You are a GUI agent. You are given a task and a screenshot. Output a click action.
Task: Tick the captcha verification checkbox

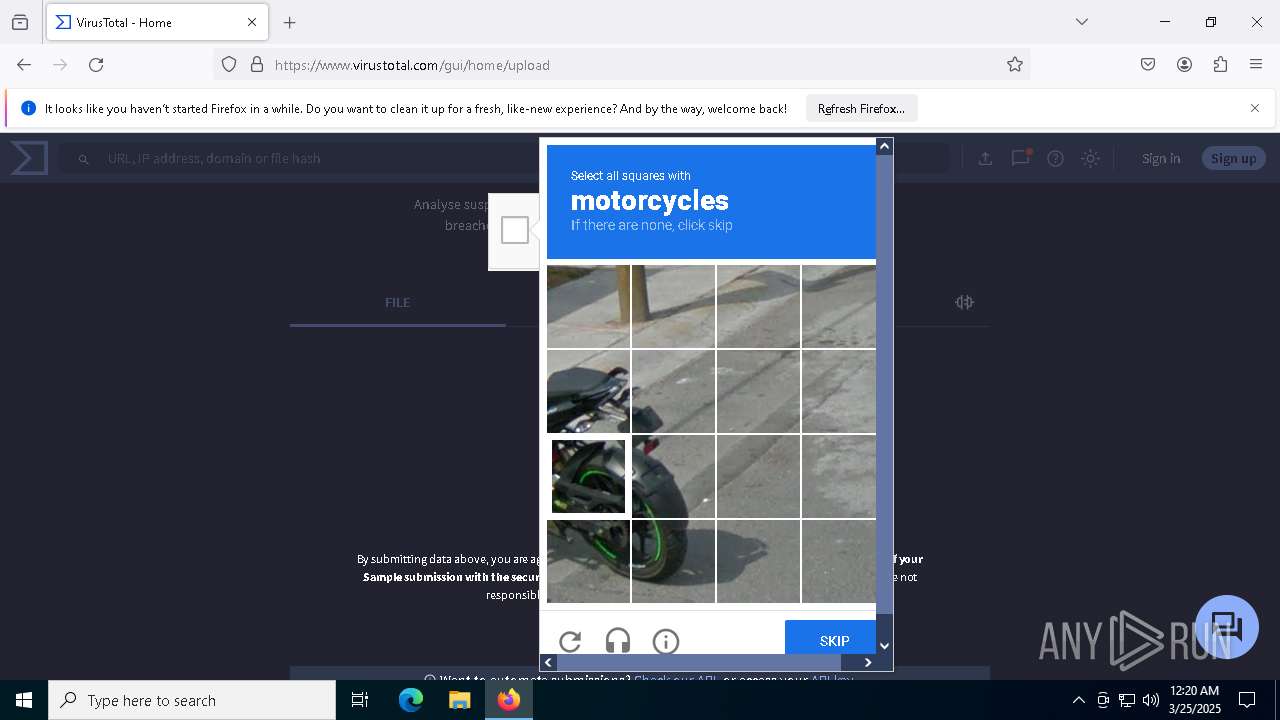pyautogui.click(x=515, y=231)
